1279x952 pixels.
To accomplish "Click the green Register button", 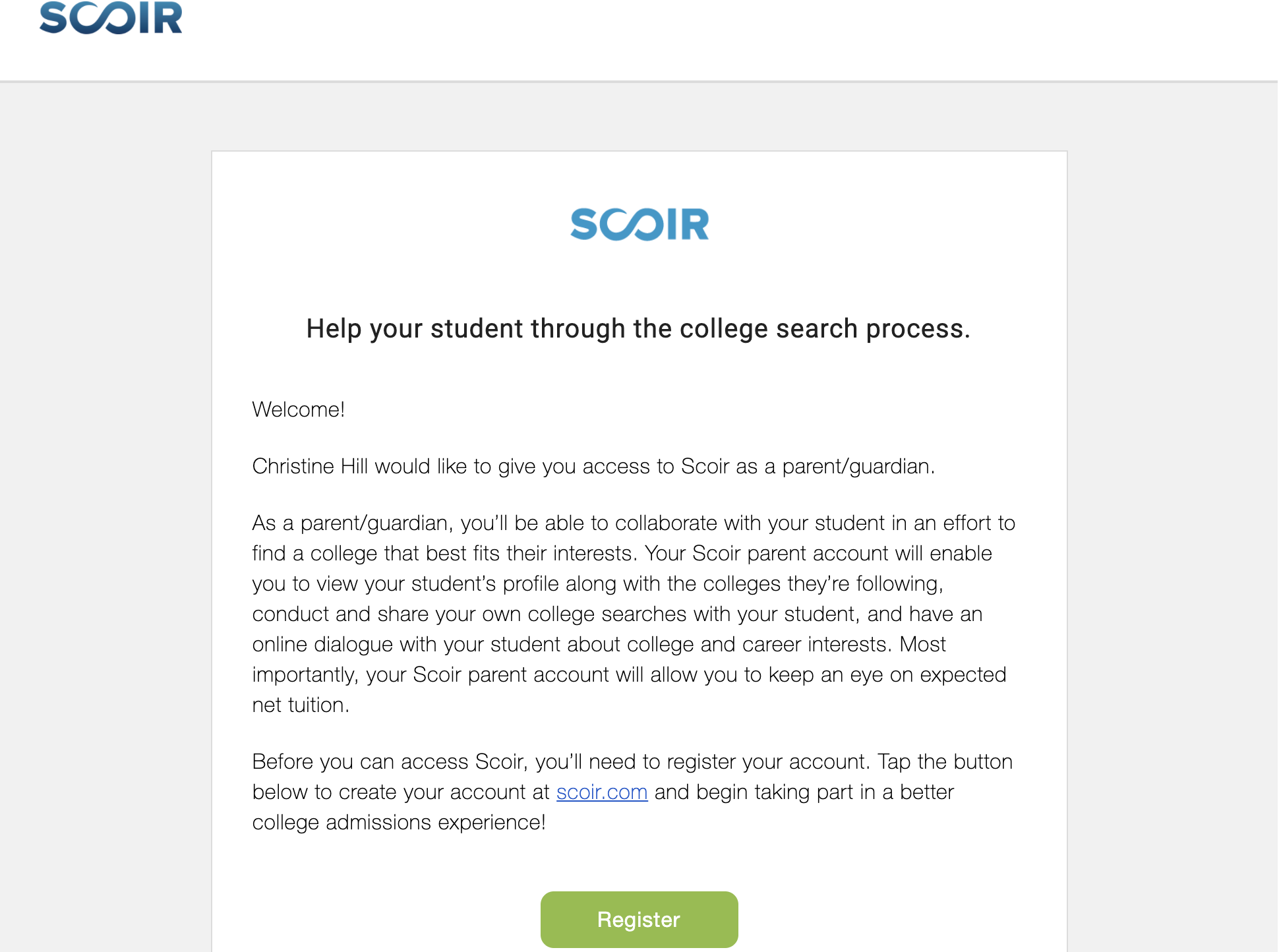I will (639, 919).
